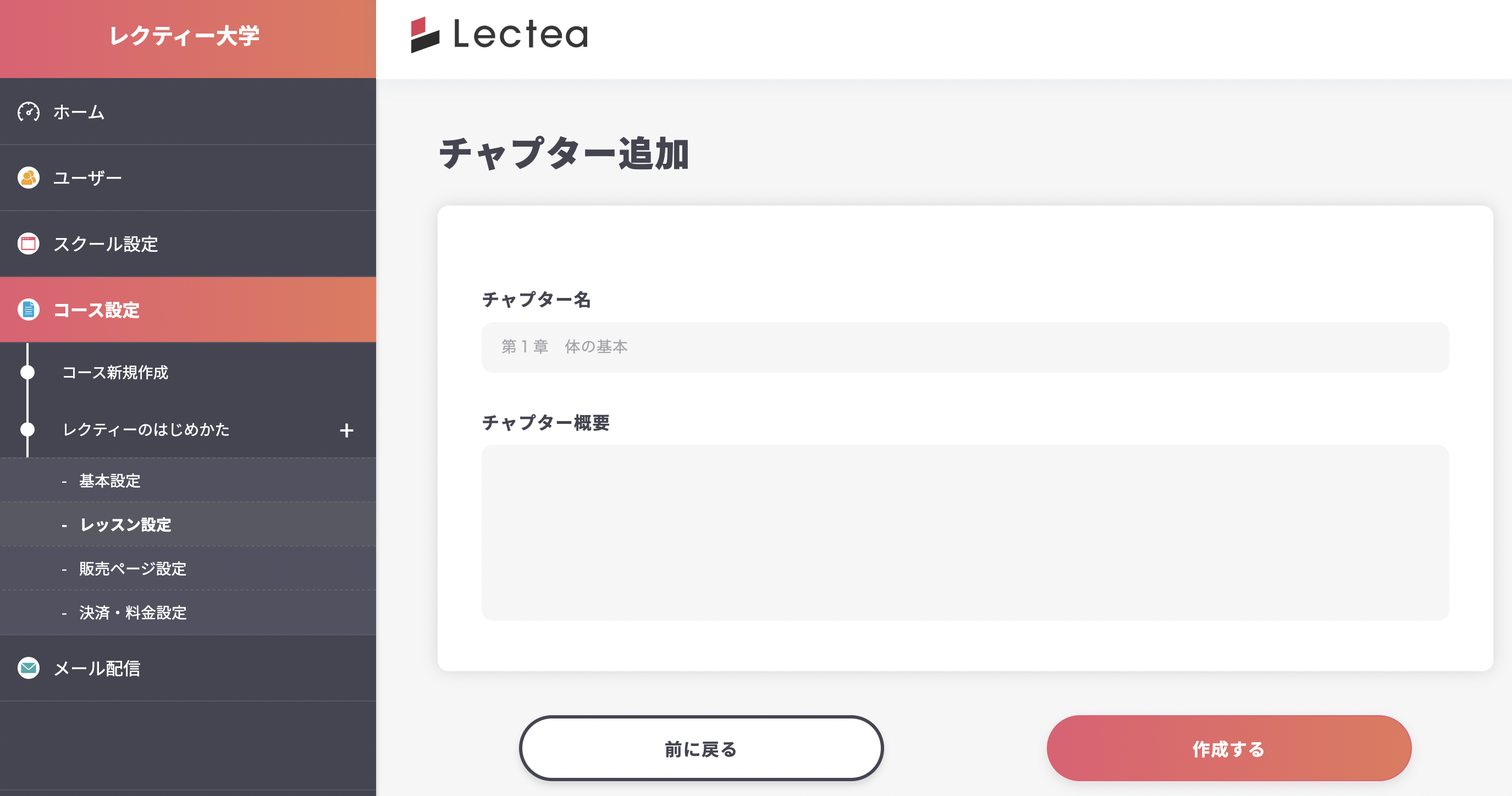Click the blue Course settings document icon
1512x796 pixels.
(x=28, y=309)
